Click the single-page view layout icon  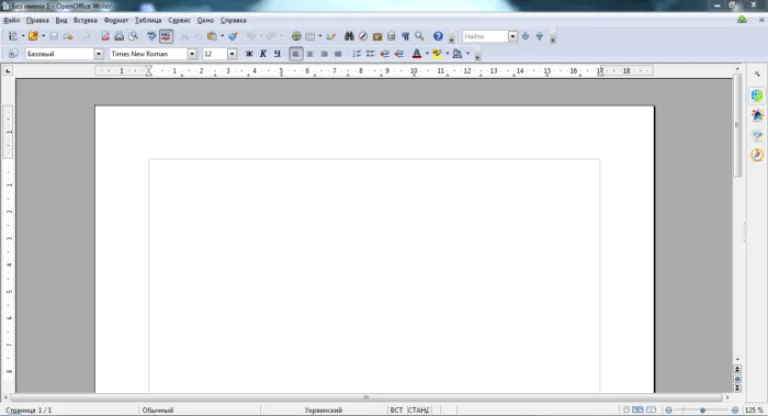626,410
